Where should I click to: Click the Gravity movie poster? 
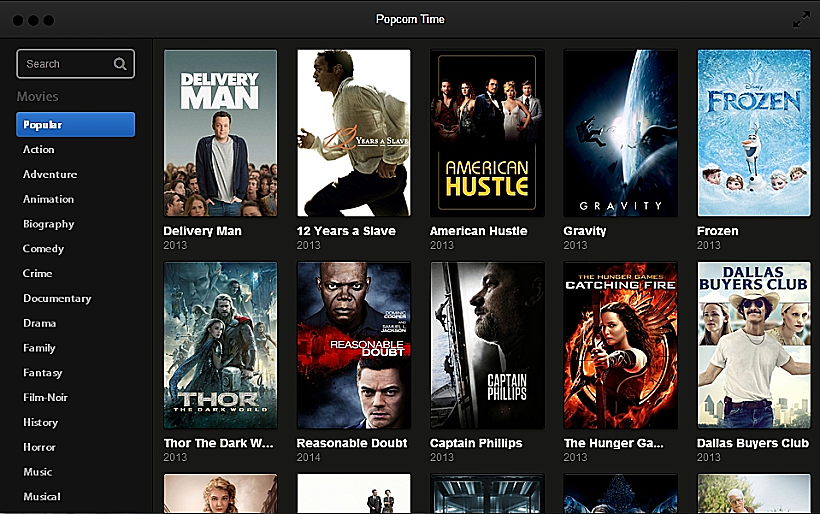[x=620, y=133]
